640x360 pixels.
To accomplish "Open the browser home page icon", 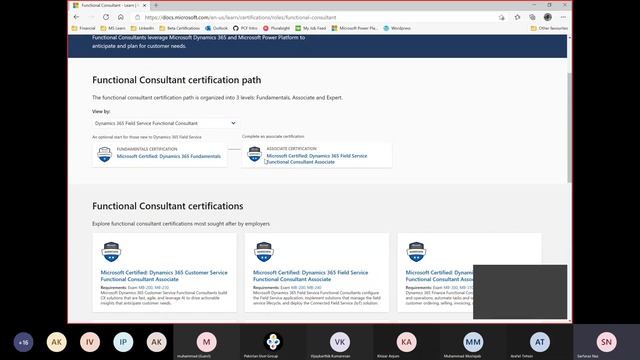I will pyautogui.click(x=121, y=17).
